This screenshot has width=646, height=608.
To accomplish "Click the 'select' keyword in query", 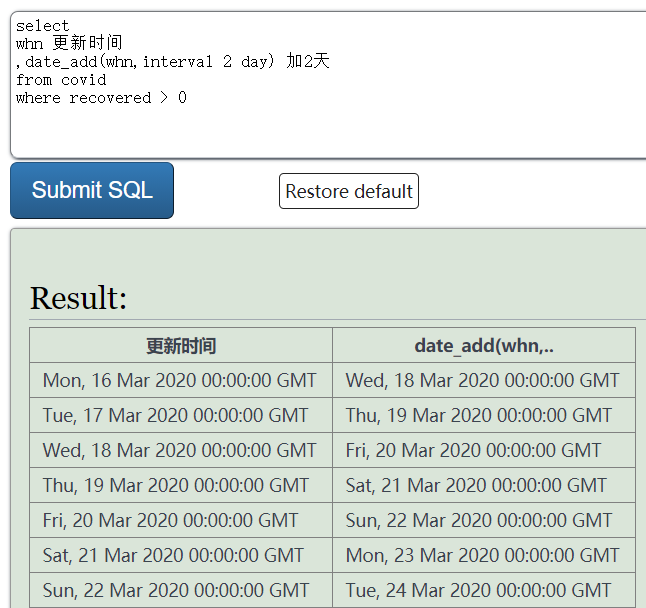I will coord(42,26).
